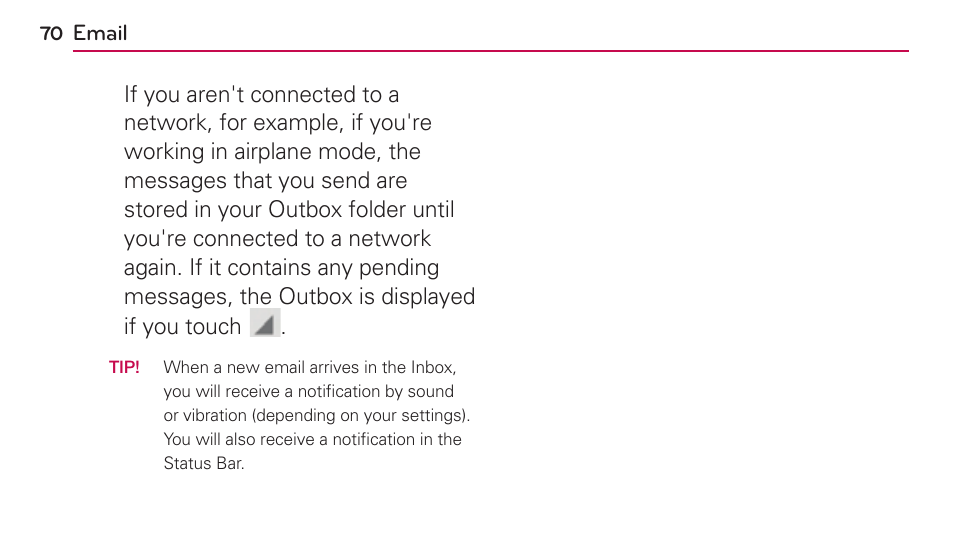Click the page number 70
The image size is (954, 546).
(51, 33)
